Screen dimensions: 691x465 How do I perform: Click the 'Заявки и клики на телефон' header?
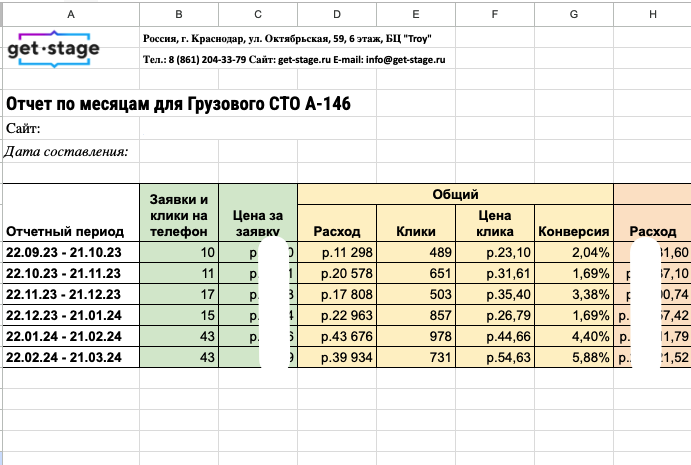tap(179, 212)
